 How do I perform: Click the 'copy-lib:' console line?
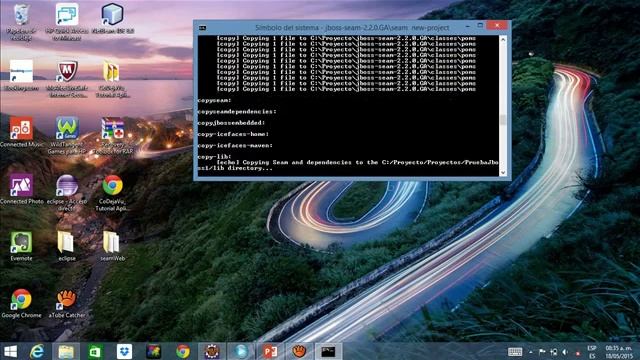coord(215,157)
